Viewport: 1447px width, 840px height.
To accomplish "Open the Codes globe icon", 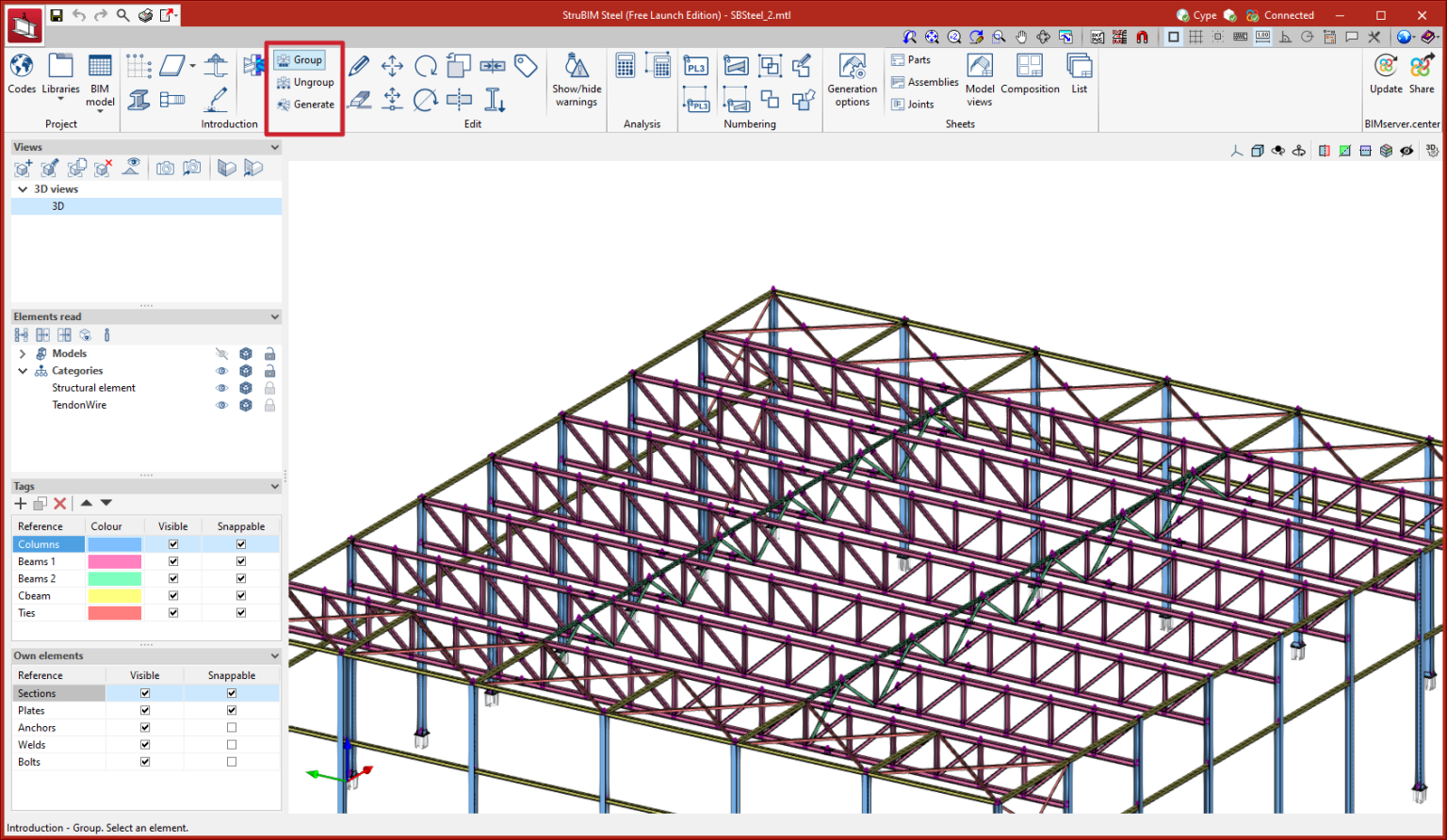I will pyautogui.click(x=22, y=67).
